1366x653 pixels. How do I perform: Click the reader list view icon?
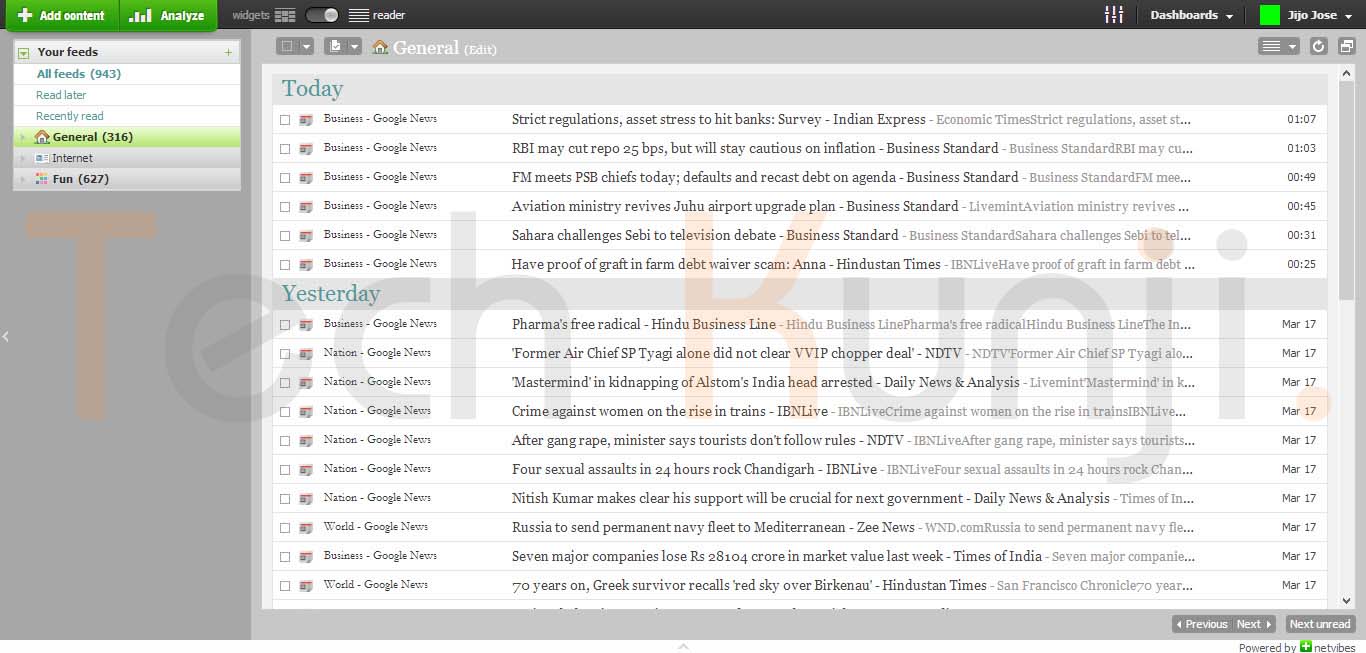click(359, 15)
